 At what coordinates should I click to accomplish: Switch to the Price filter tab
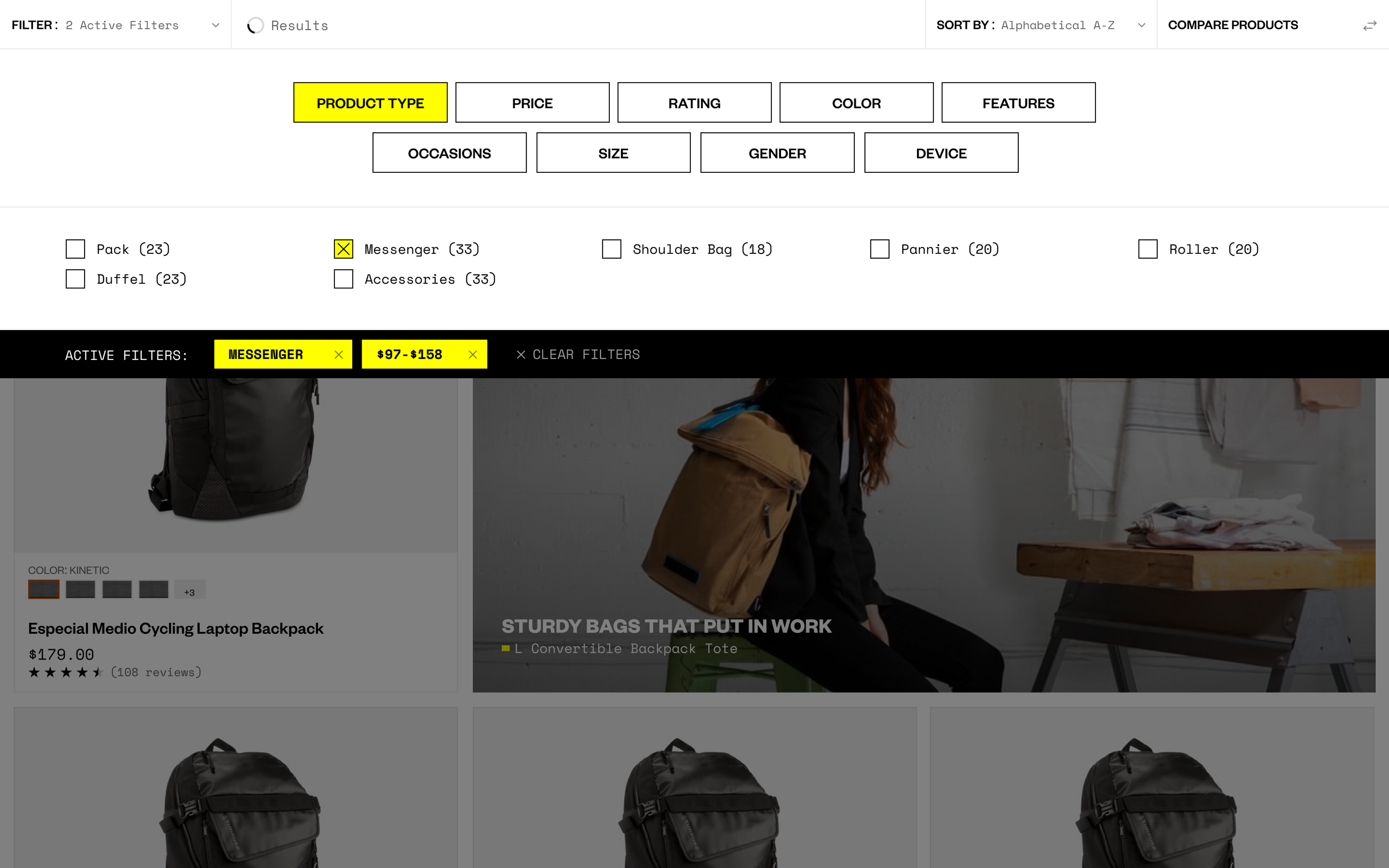[532, 103]
